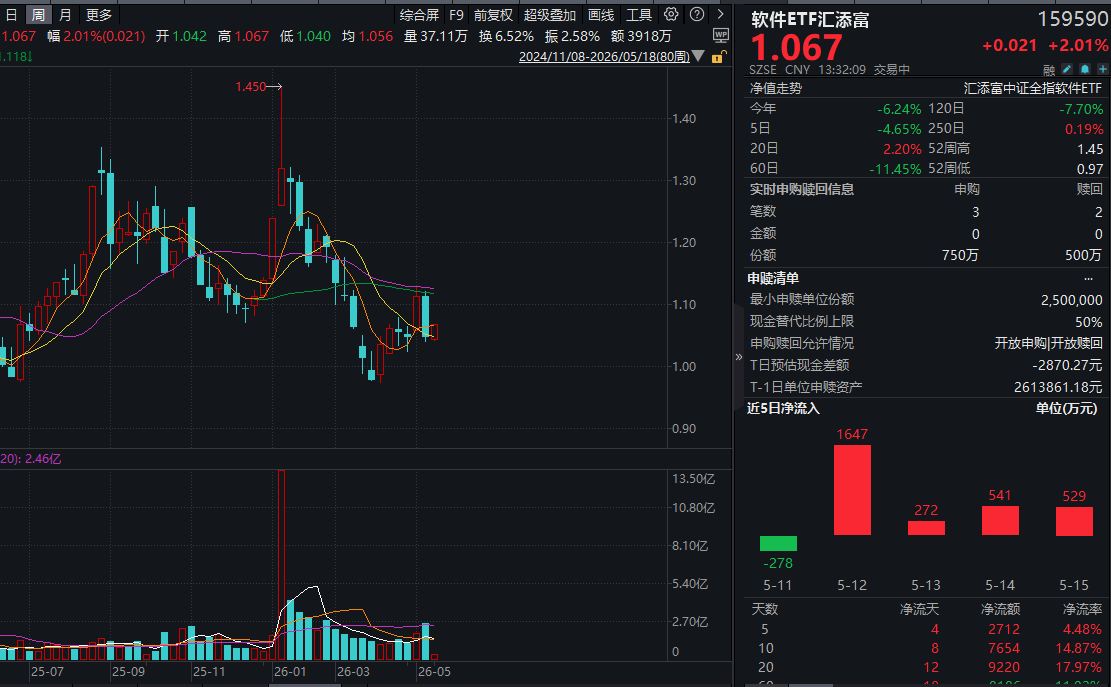Click the 5-14 red bar labeled 541
The image size is (1111, 687).
tap(1000, 520)
